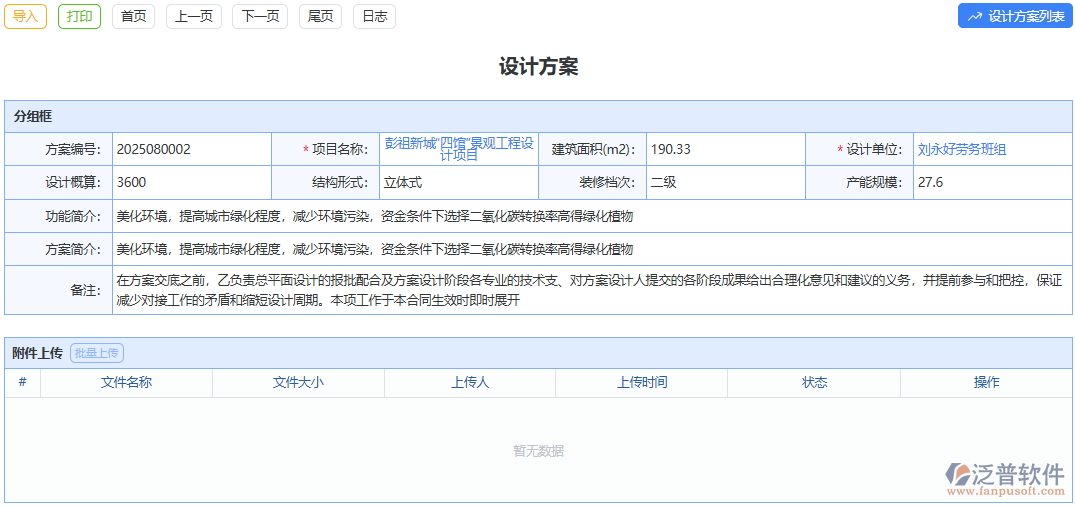Click the 附件上传 section title

click(x=38, y=354)
